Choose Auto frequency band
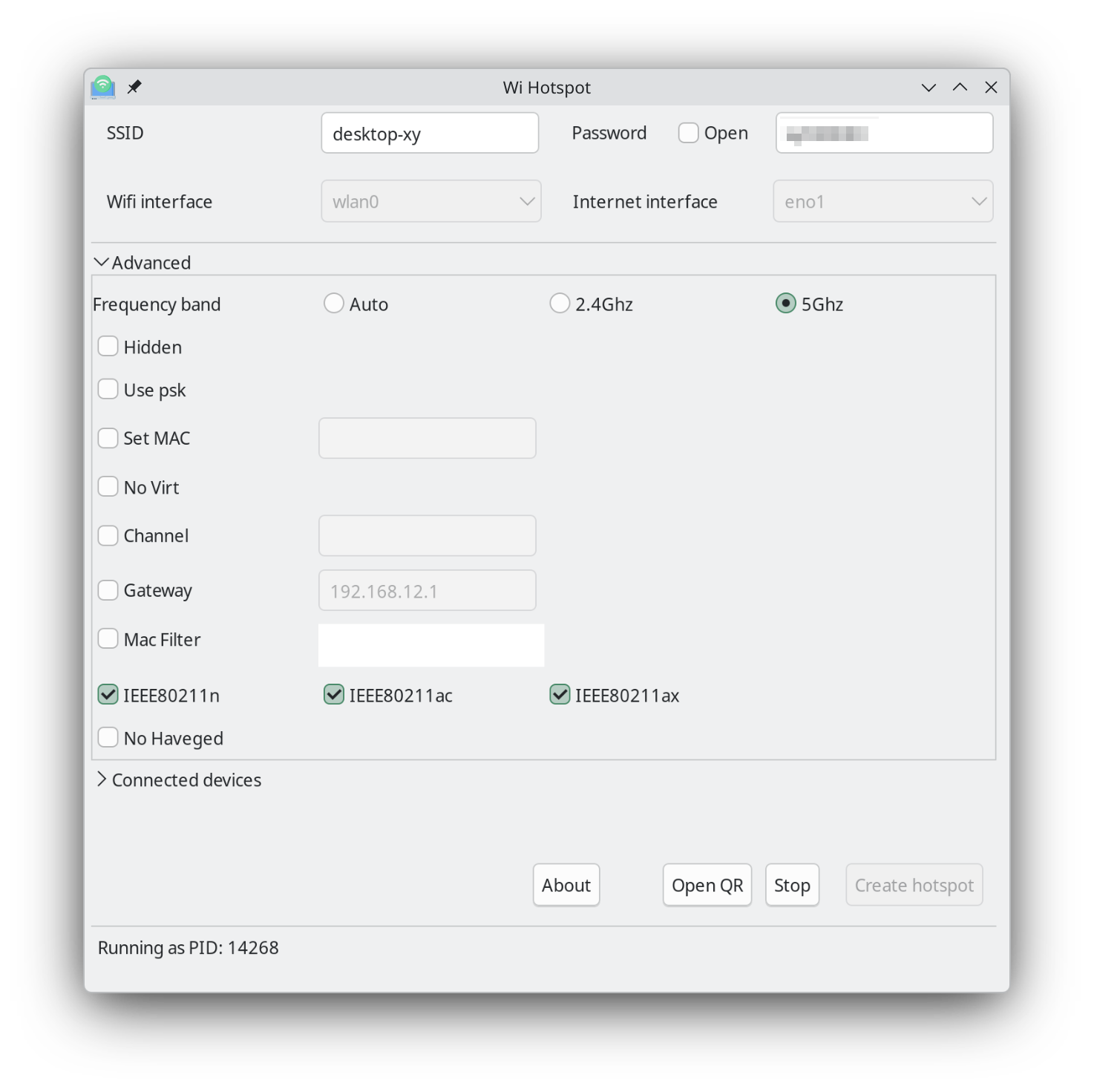 pyautogui.click(x=334, y=304)
